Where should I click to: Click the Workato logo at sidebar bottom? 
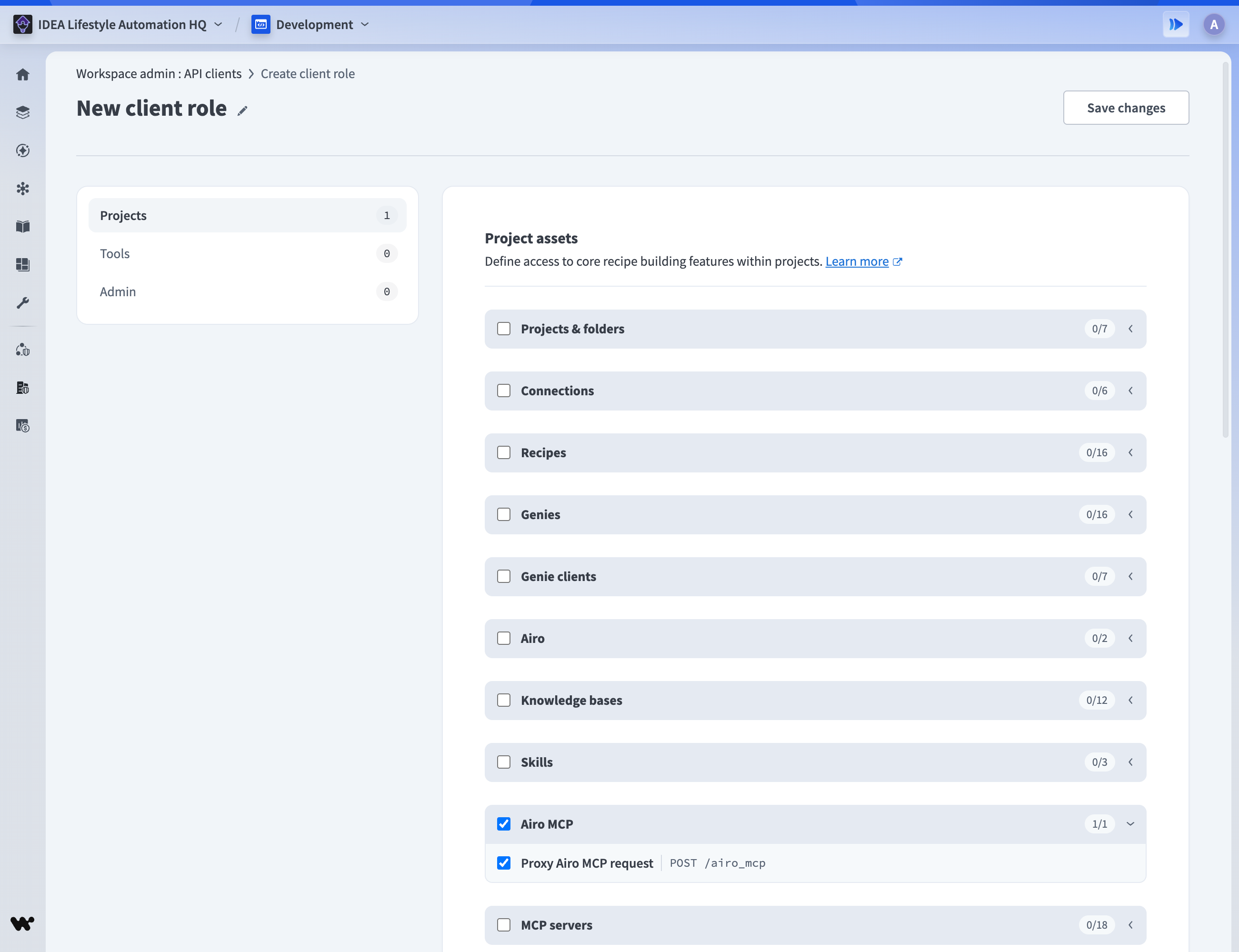coord(23,923)
